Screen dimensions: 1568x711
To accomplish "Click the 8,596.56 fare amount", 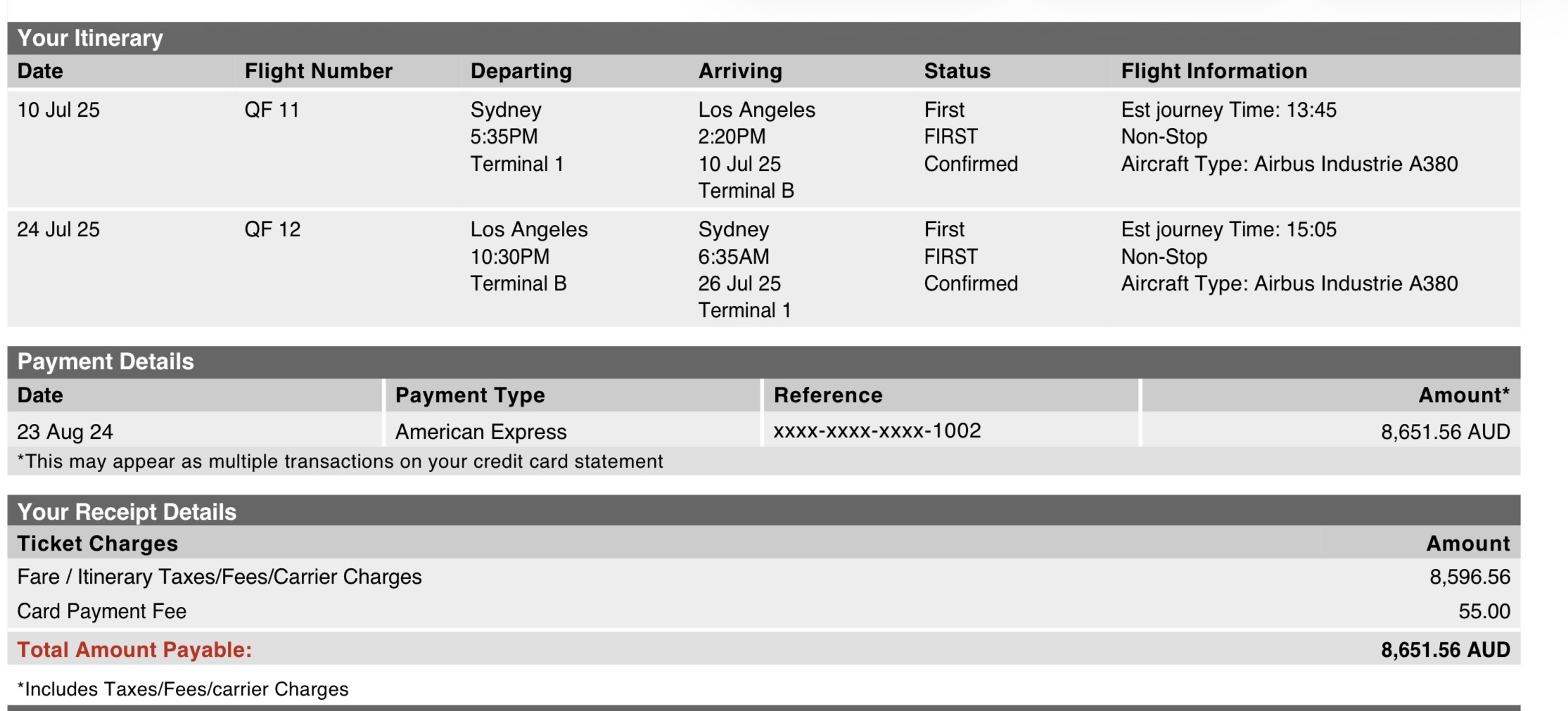I will (1470, 577).
